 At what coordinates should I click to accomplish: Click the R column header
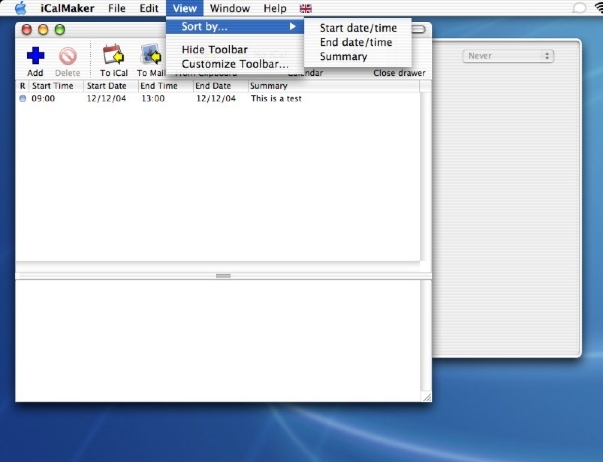pyautogui.click(x=22, y=86)
